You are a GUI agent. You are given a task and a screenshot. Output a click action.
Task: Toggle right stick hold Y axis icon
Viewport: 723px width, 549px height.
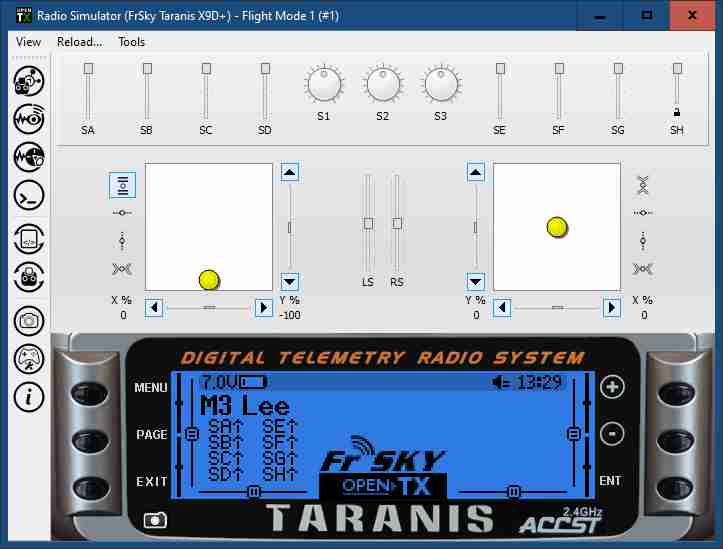tap(643, 241)
